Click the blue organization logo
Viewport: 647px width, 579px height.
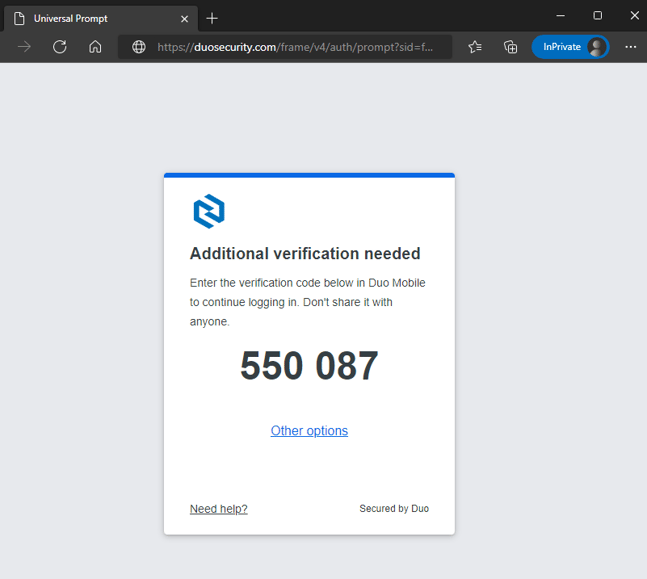(x=209, y=211)
